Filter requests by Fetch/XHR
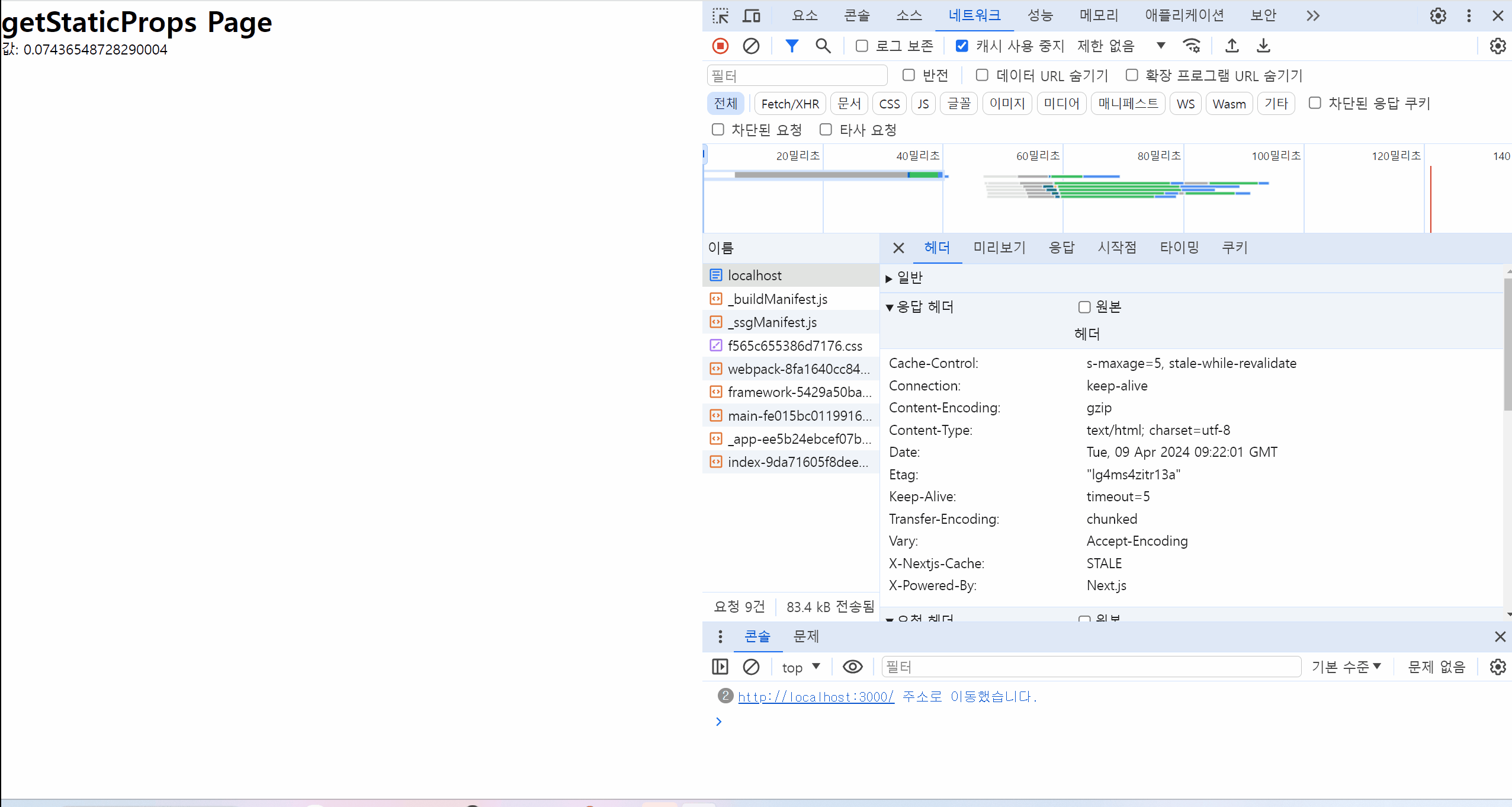The image size is (1512, 807). [789, 104]
